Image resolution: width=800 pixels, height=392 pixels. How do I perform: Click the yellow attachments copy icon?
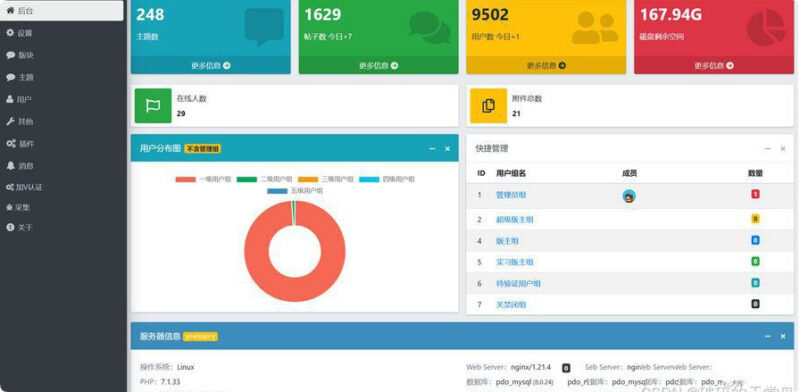point(488,106)
